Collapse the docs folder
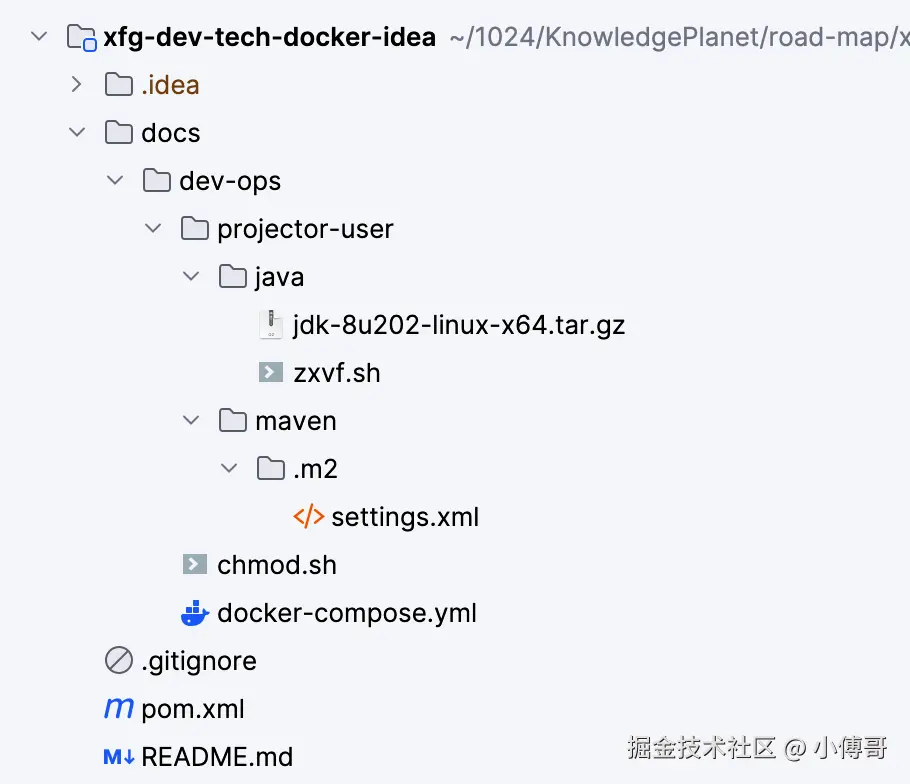 [77, 133]
